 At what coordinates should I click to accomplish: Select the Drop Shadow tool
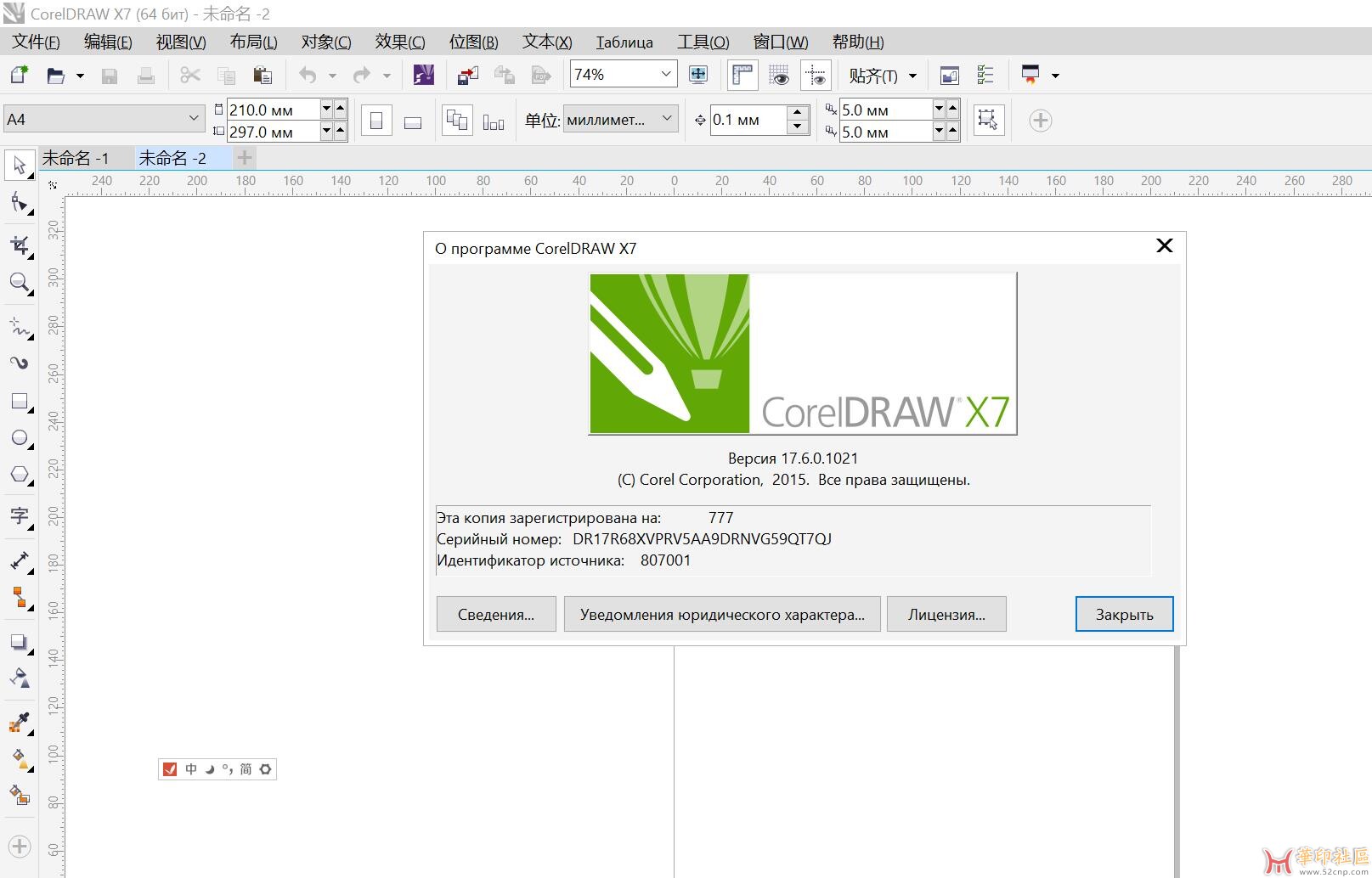[x=20, y=642]
